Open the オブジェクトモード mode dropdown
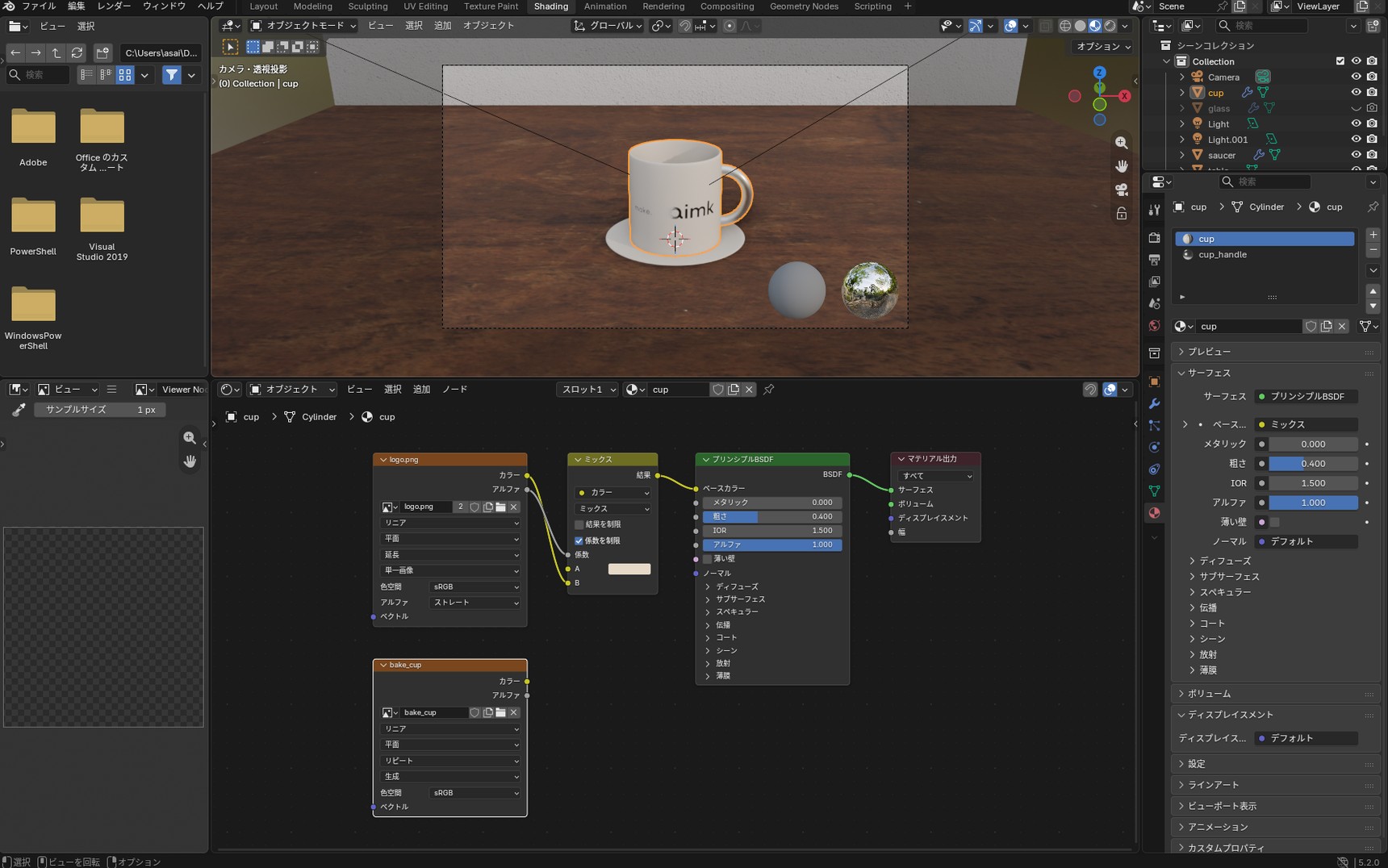Image resolution: width=1388 pixels, height=868 pixels. 303,26
